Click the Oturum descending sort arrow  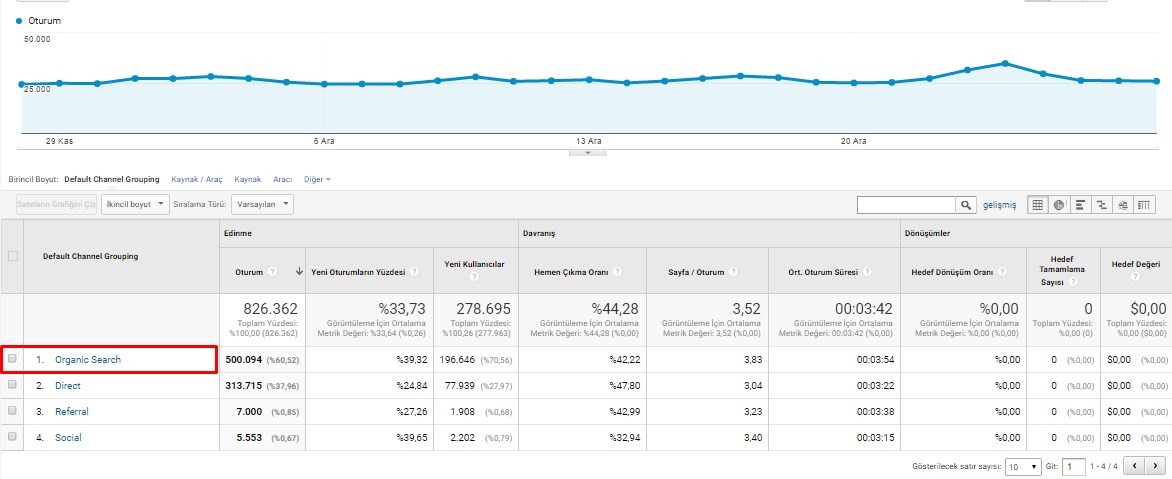pos(299,272)
